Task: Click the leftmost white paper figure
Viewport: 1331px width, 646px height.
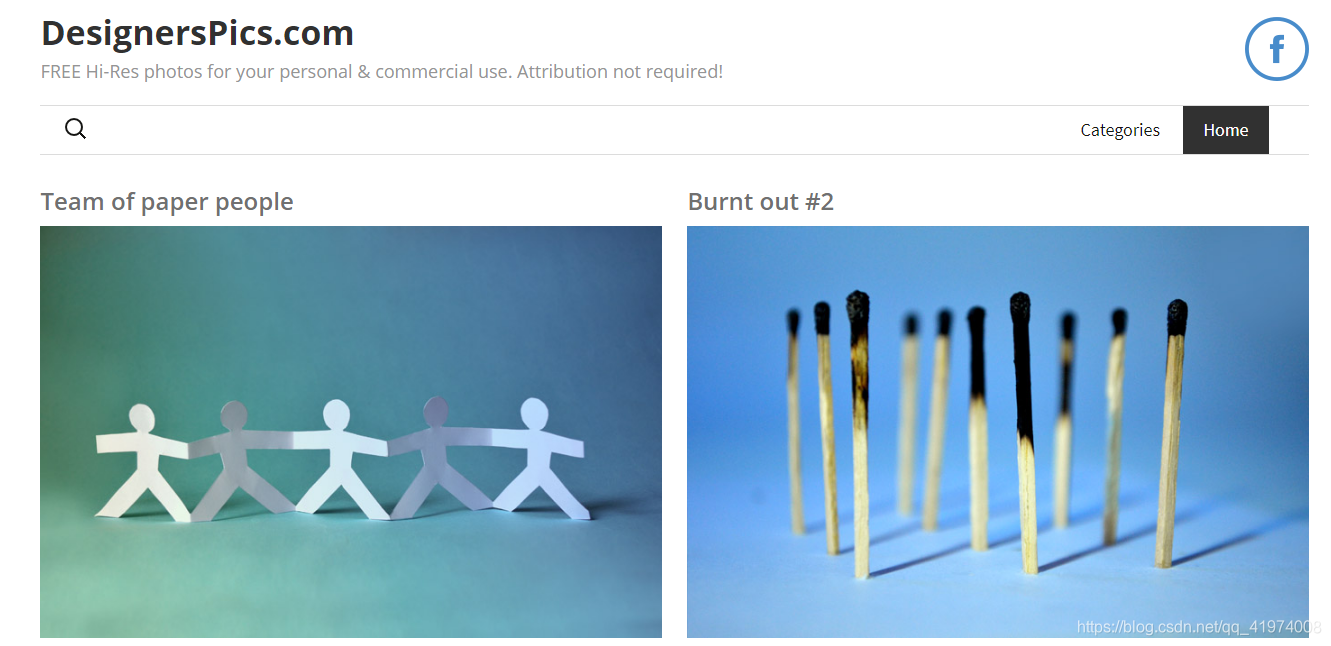Action: (143, 461)
